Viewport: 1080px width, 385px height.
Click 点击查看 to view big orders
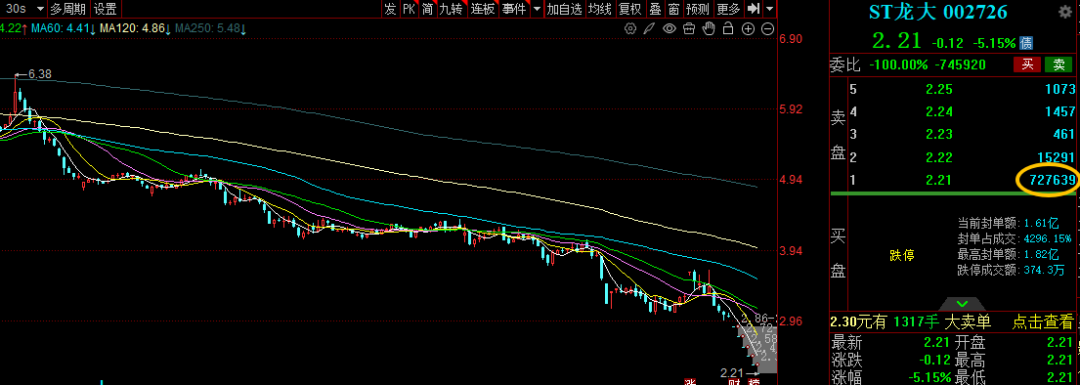point(1042,321)
